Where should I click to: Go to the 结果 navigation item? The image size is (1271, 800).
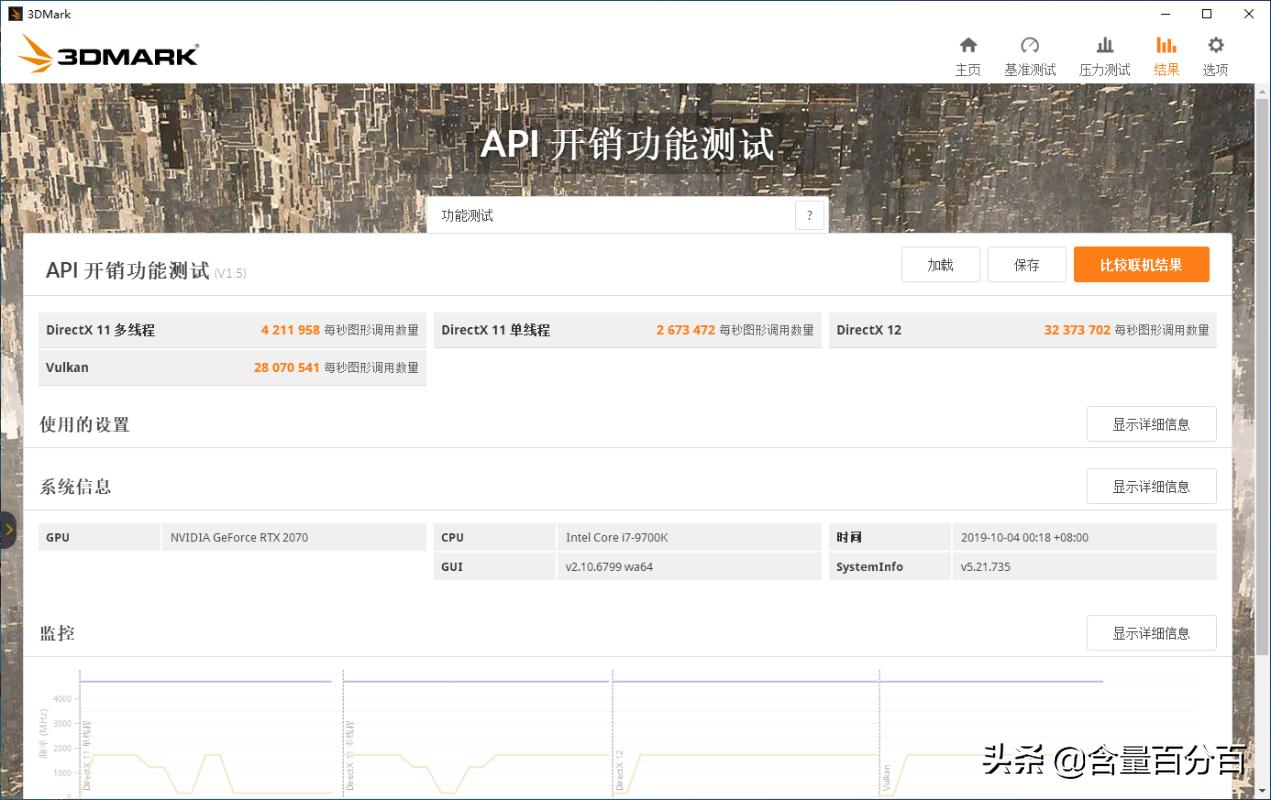coord(1165,55)
